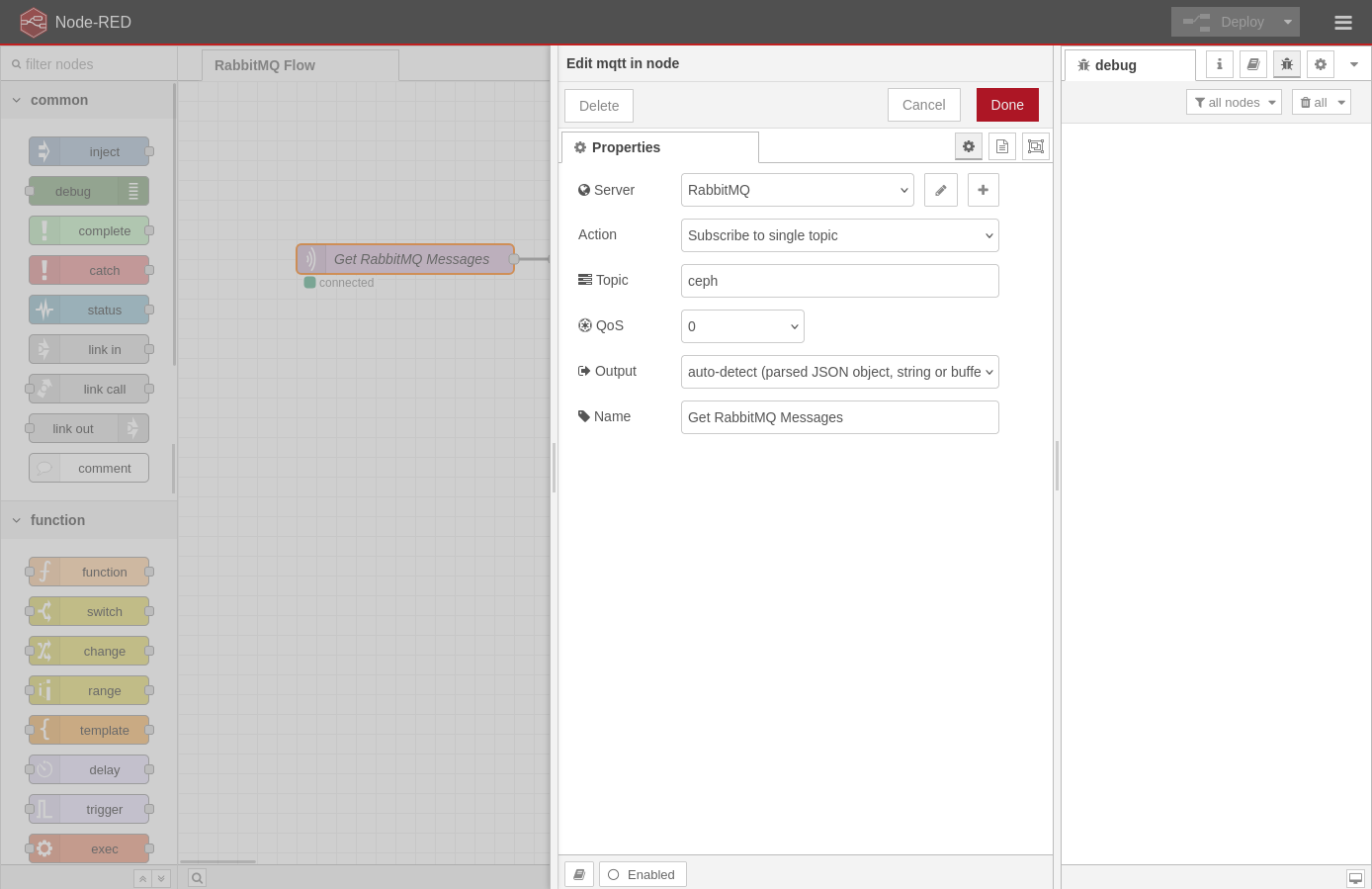
Task: Open the Action dropdown
Action: coord(839,235)
